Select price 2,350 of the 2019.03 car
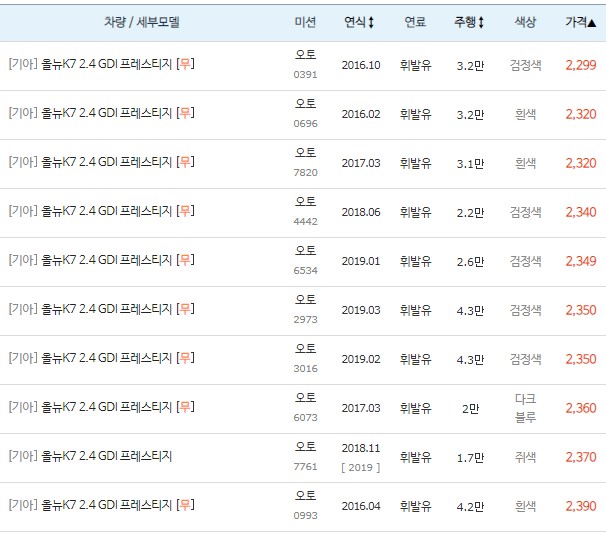 (581, 310)
